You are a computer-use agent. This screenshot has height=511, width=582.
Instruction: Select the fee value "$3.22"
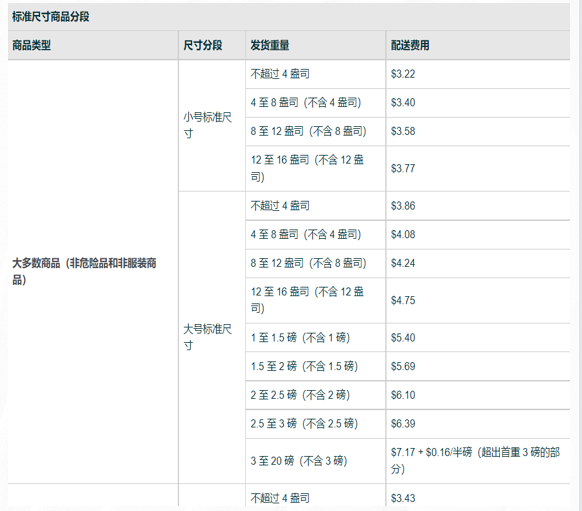pos(403,74)
